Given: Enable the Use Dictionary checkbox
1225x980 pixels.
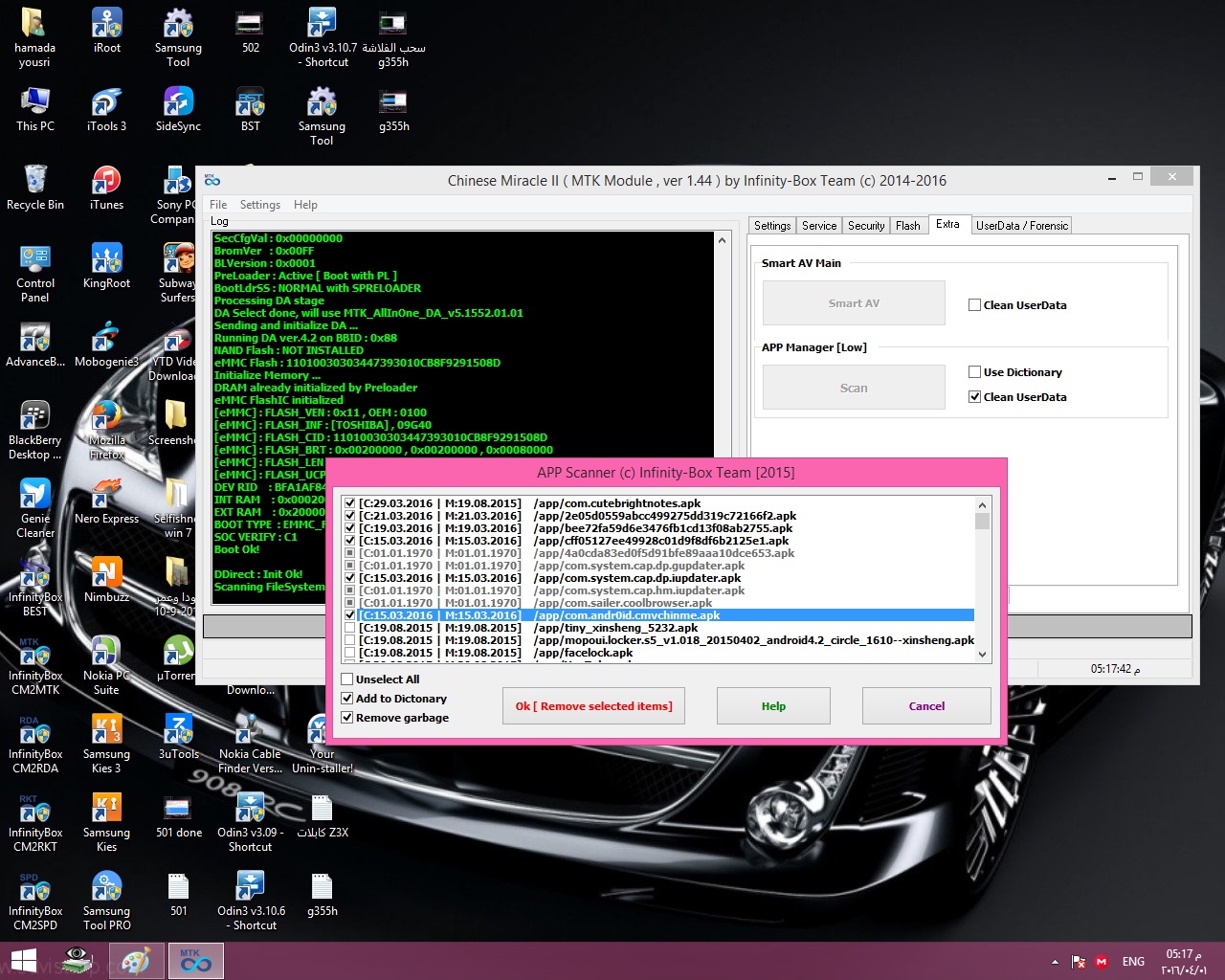Looking at the screenshot, I should click(x=974, y=372).
